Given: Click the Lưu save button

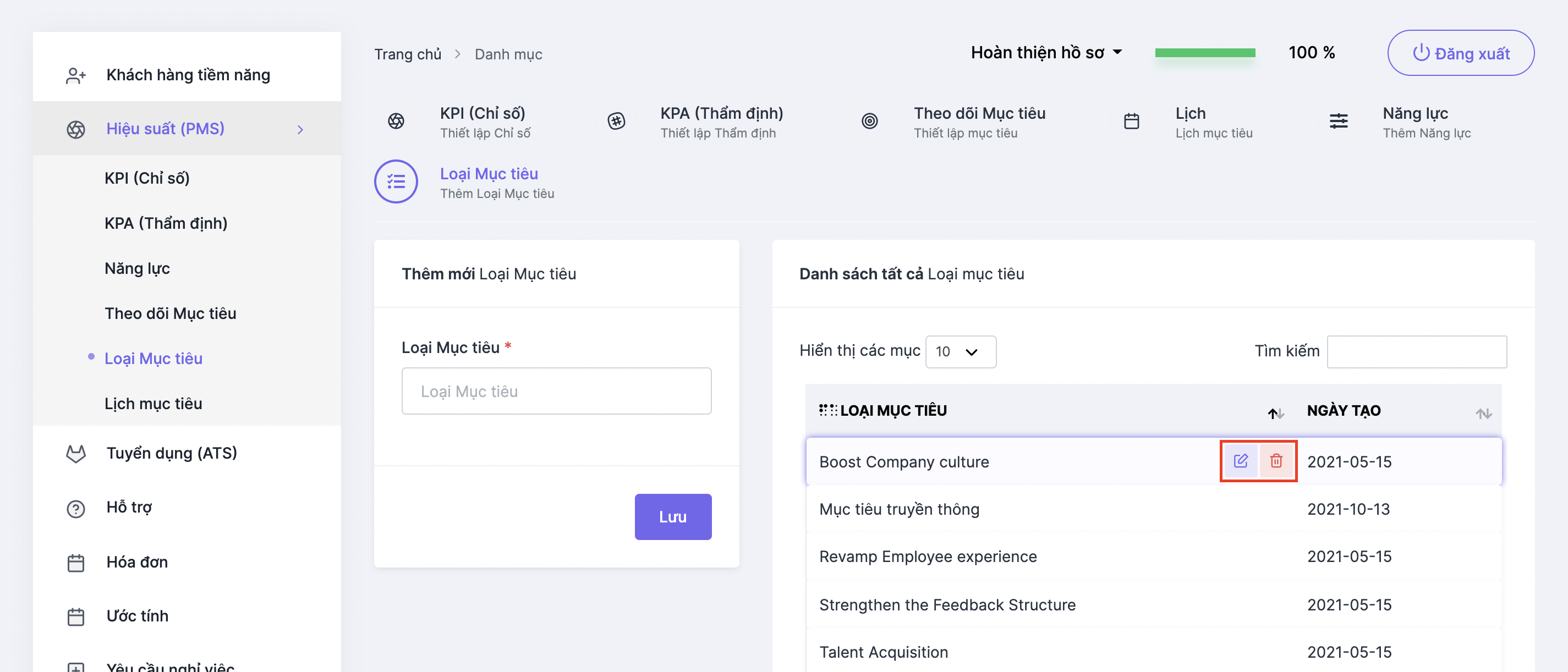Looking at the screenshot, I should pos(673,517).
